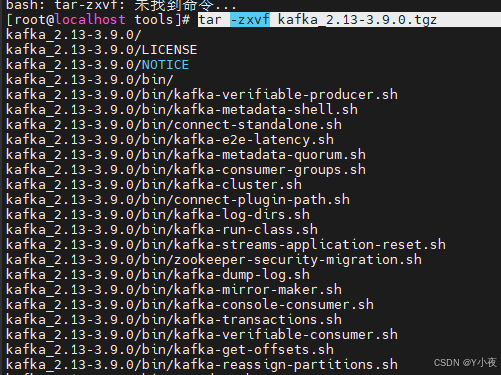Click the kafka_2.13-3.9.0/LICENSE line

102,50
